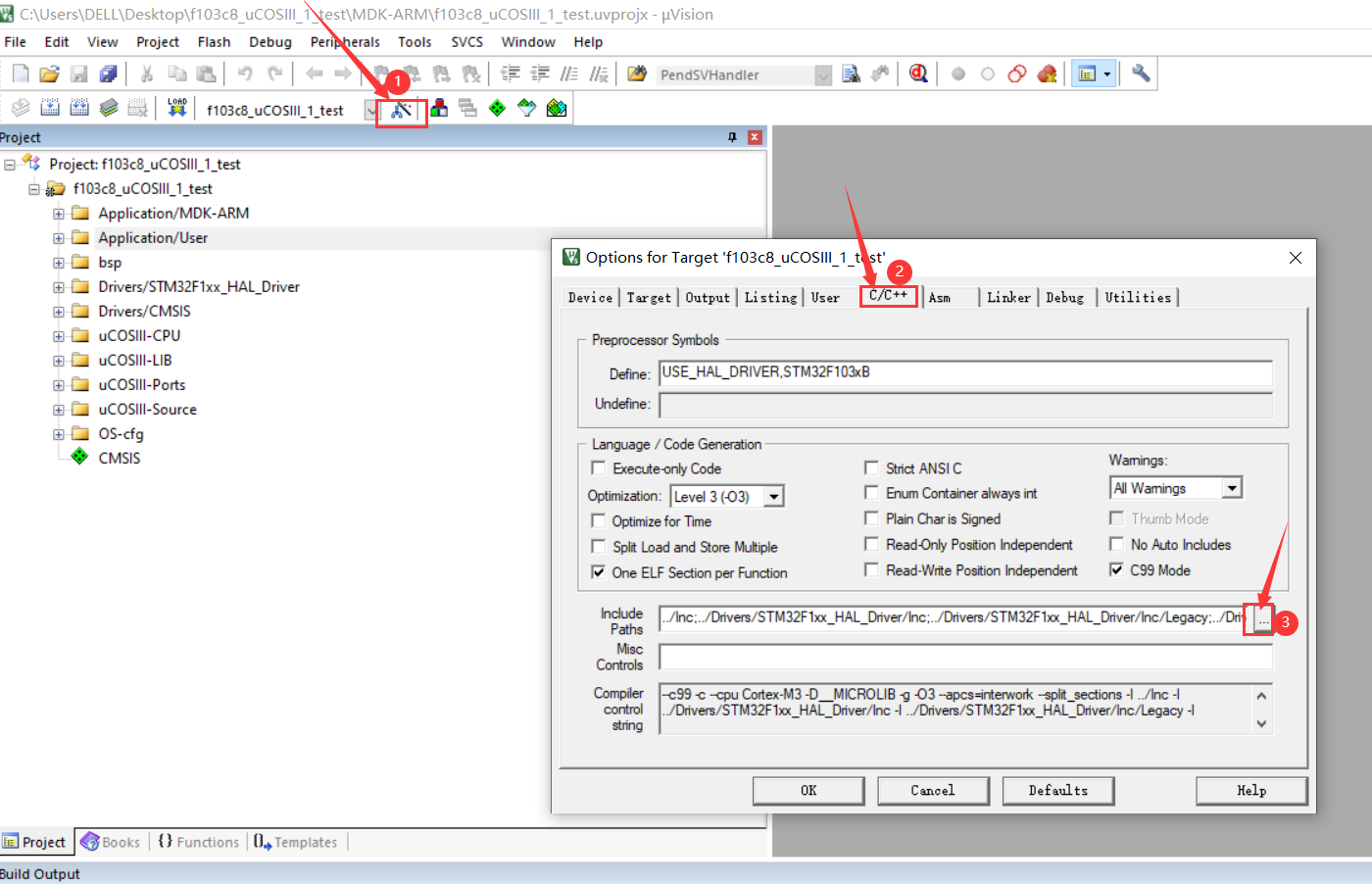The image size is (1372, 884).
Task: Check No Auto Includes option
Action: 1116,543
